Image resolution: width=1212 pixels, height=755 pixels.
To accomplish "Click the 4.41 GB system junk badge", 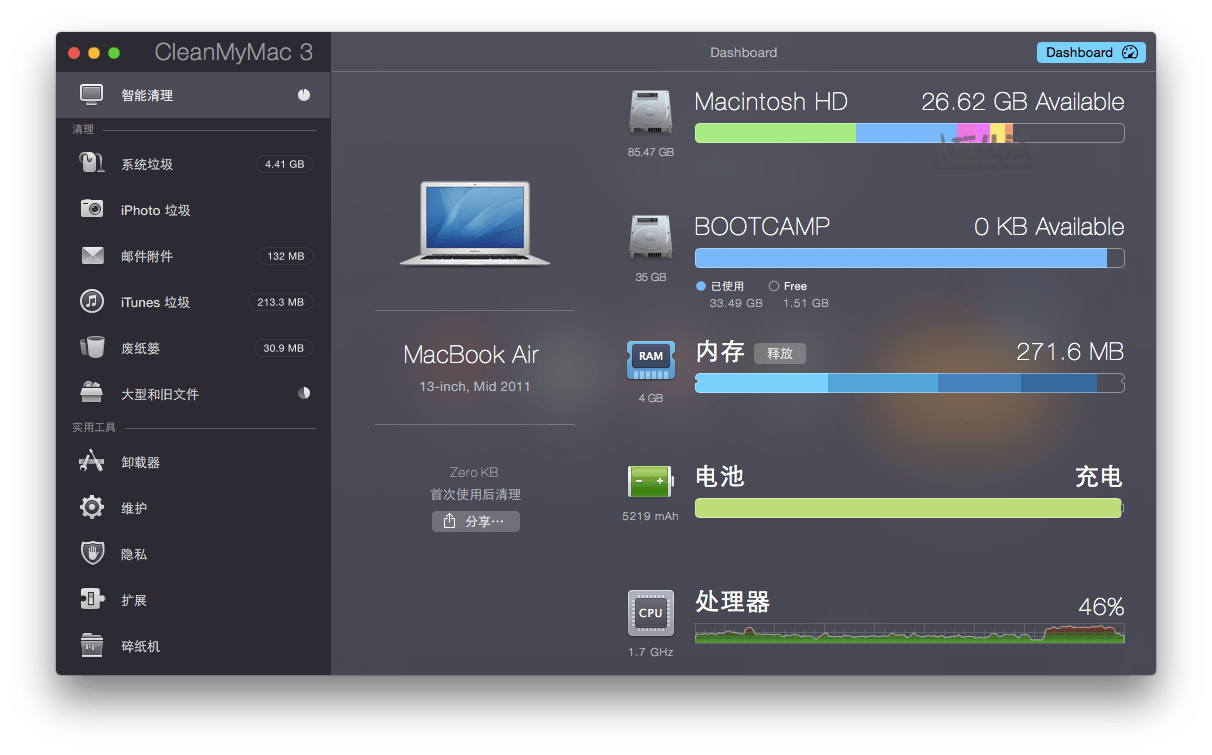I will [x=284, y=164].
